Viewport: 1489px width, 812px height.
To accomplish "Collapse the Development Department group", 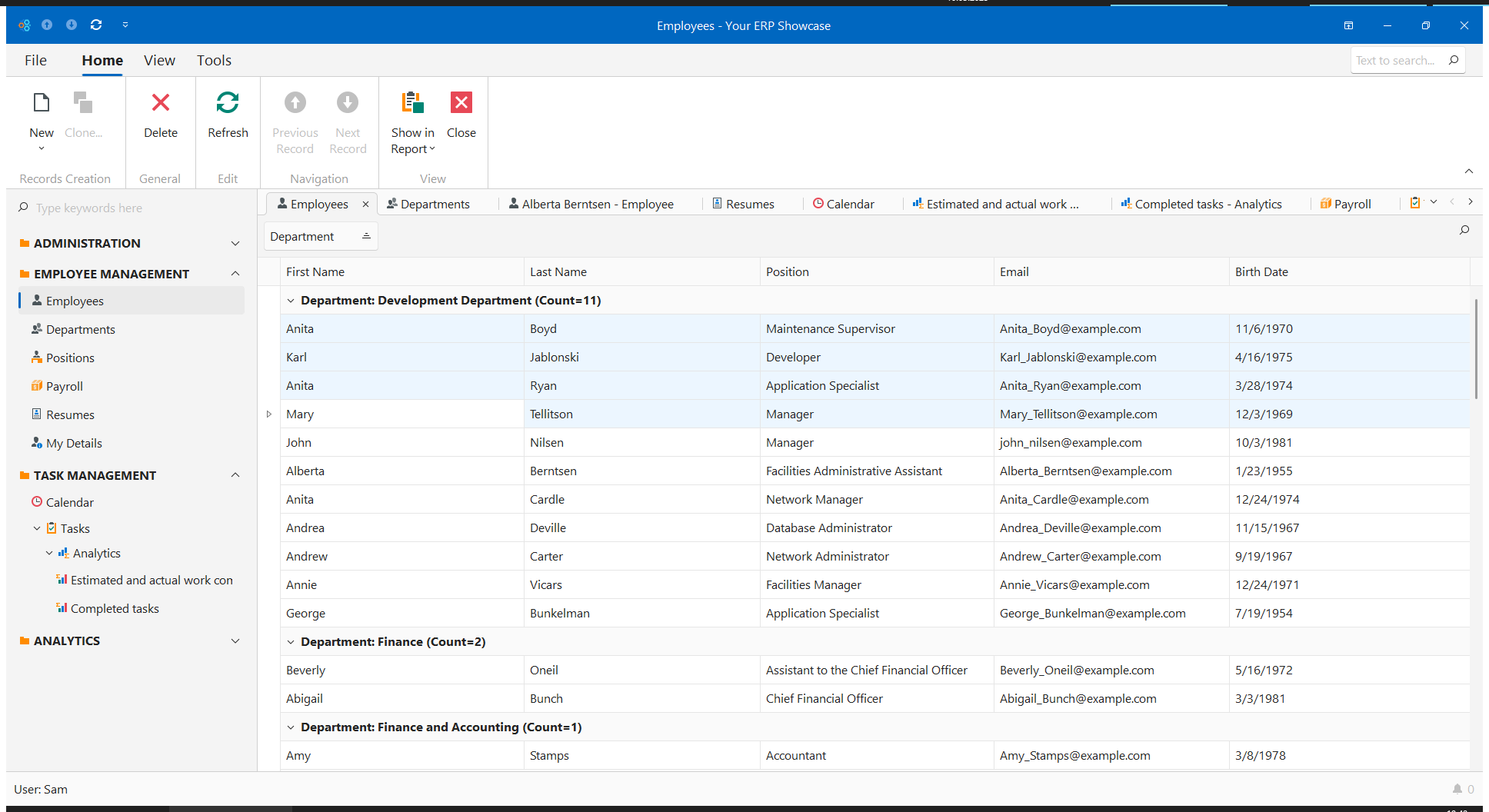I will tap(291, 301).
